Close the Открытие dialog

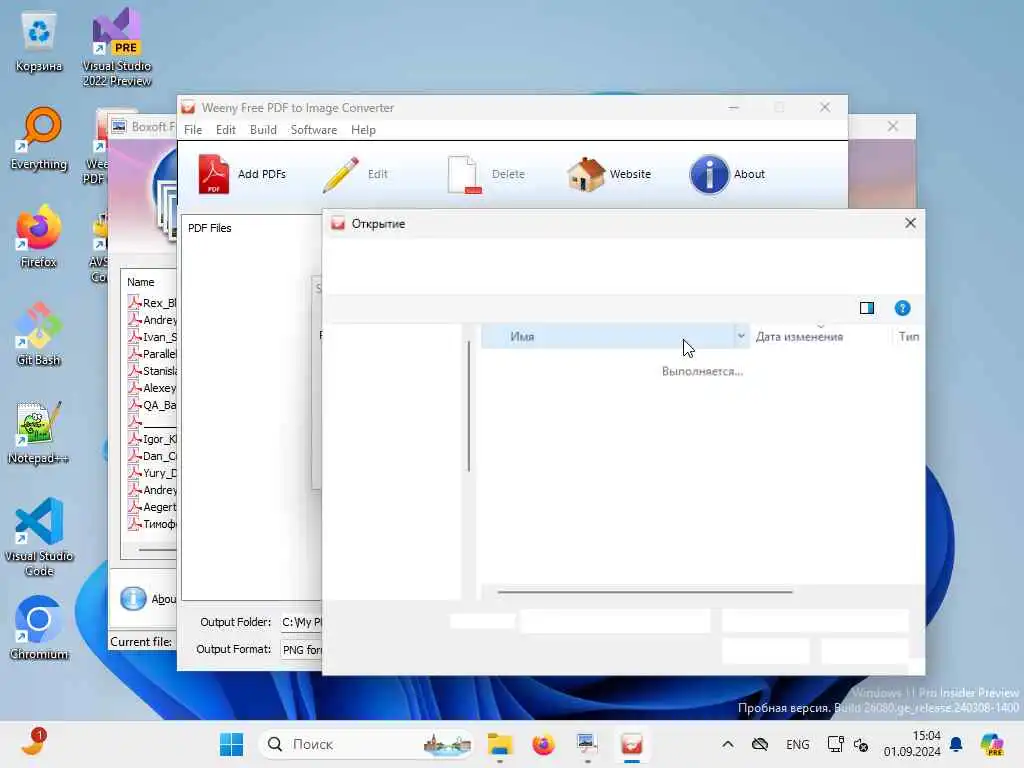pyautogui.click(x=910, y=223)
